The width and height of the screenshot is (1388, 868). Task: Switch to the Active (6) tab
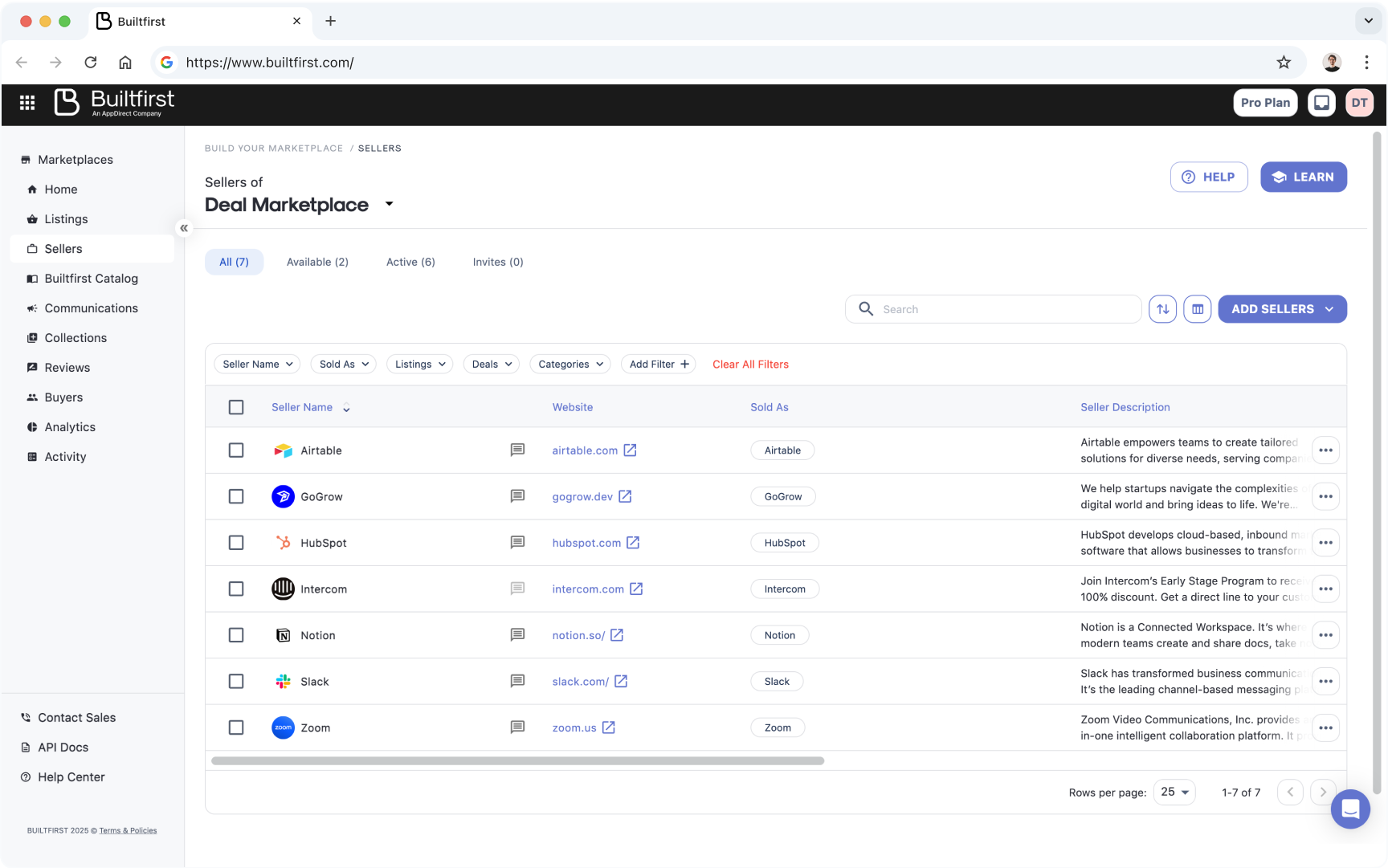[x=410, y=262]
